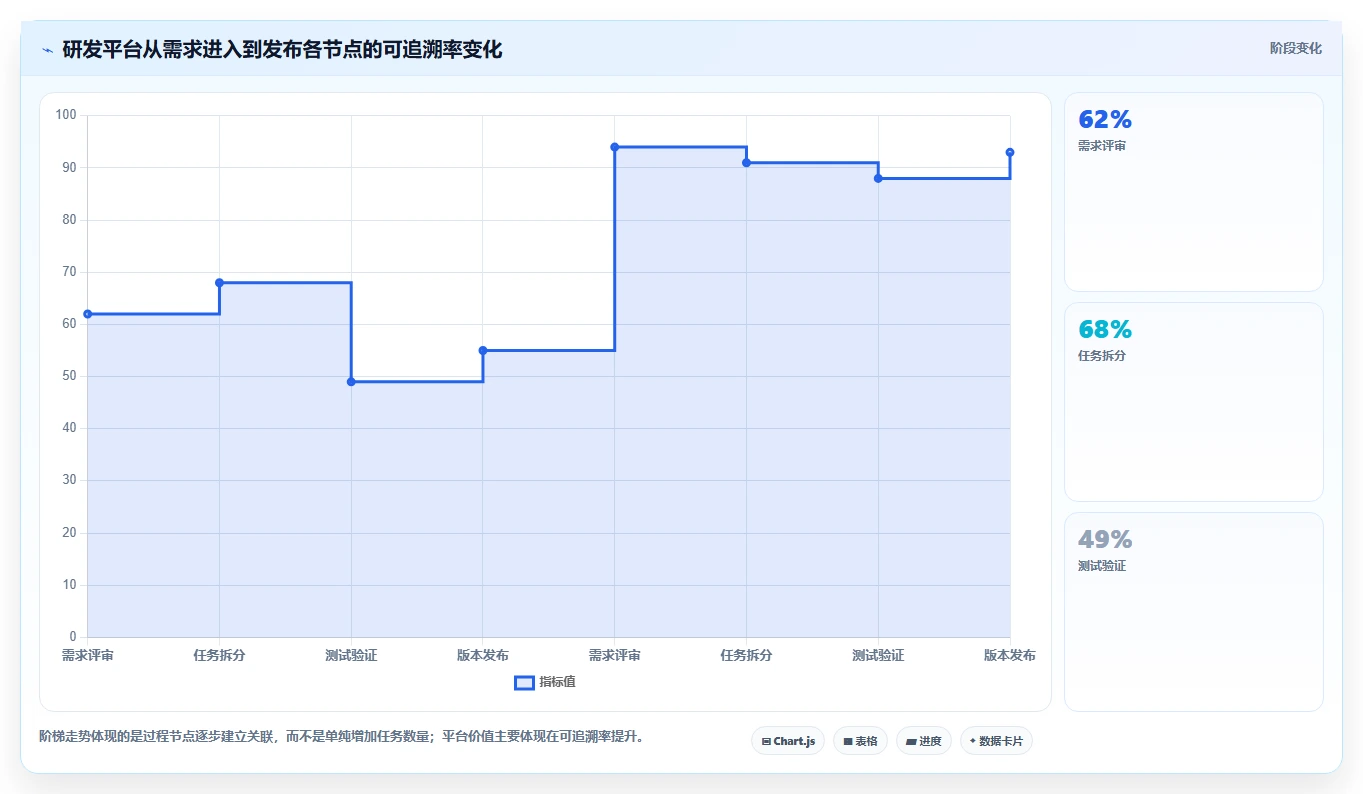Click the lightning icon beside the dashboard title
The height and width of the screenshot is (794, 1363).
tap(47, 49)
